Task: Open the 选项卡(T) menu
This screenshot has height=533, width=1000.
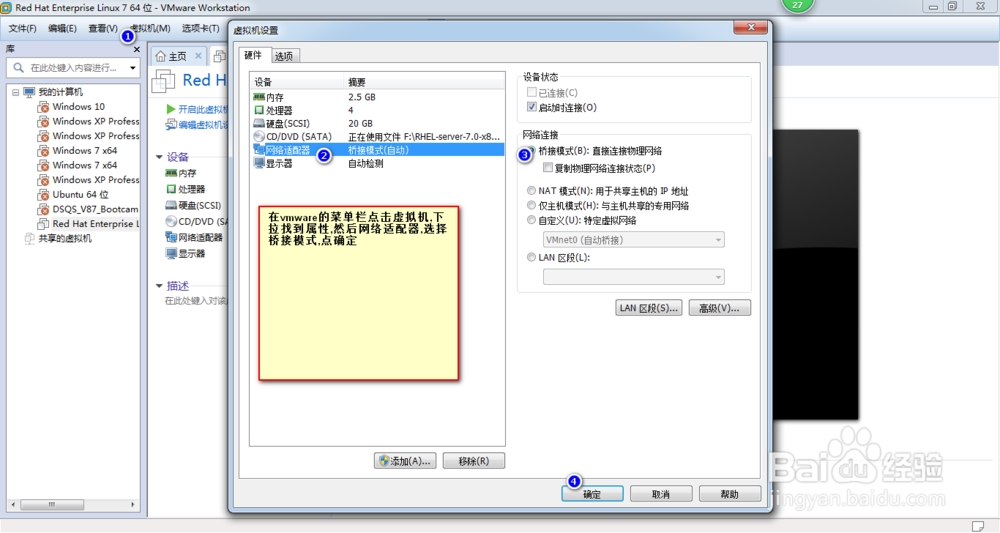Action: click(200, 28)
